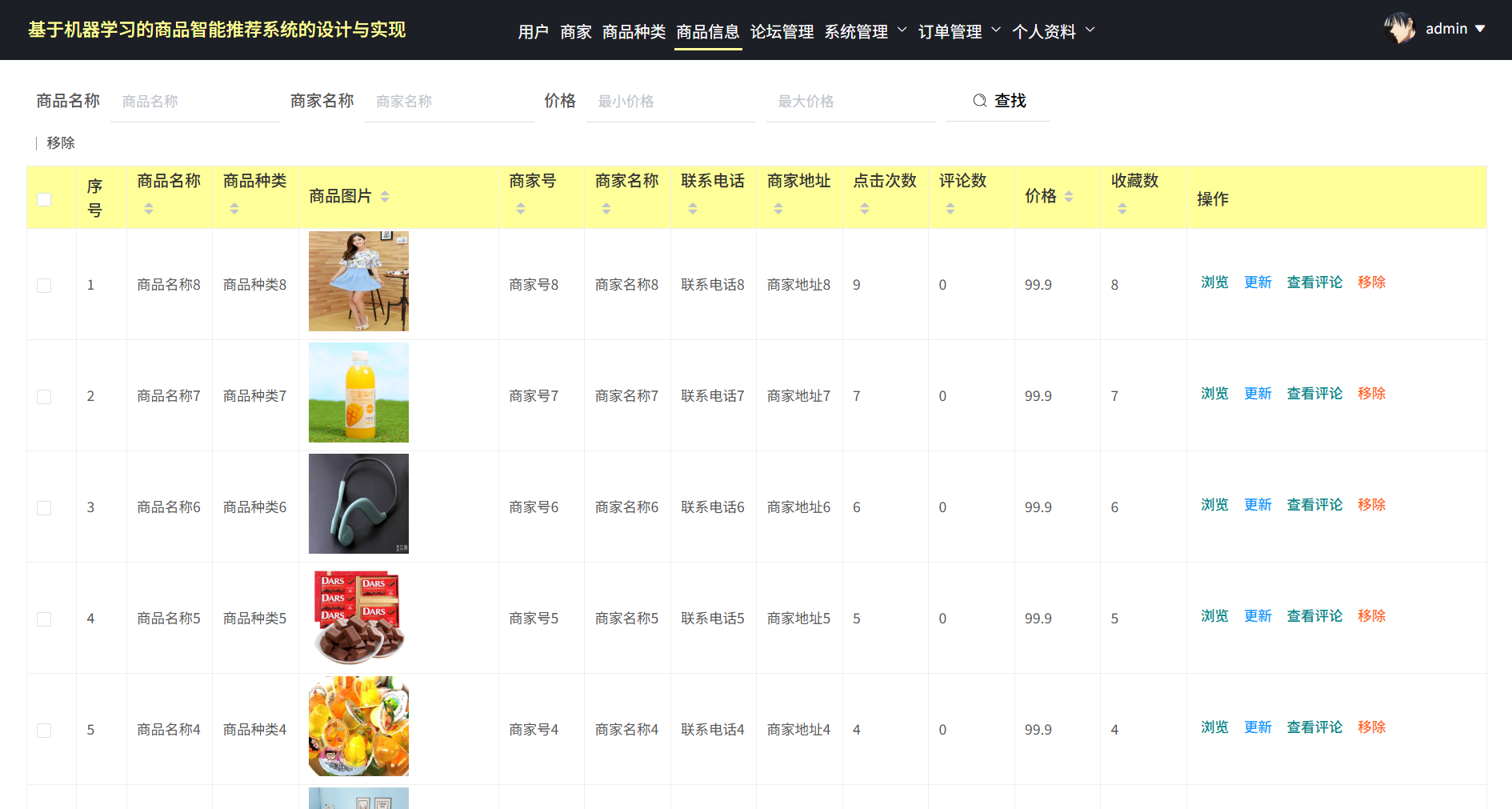
Task: Sort by 商品种类 column arrows
Action: (234, 209)
